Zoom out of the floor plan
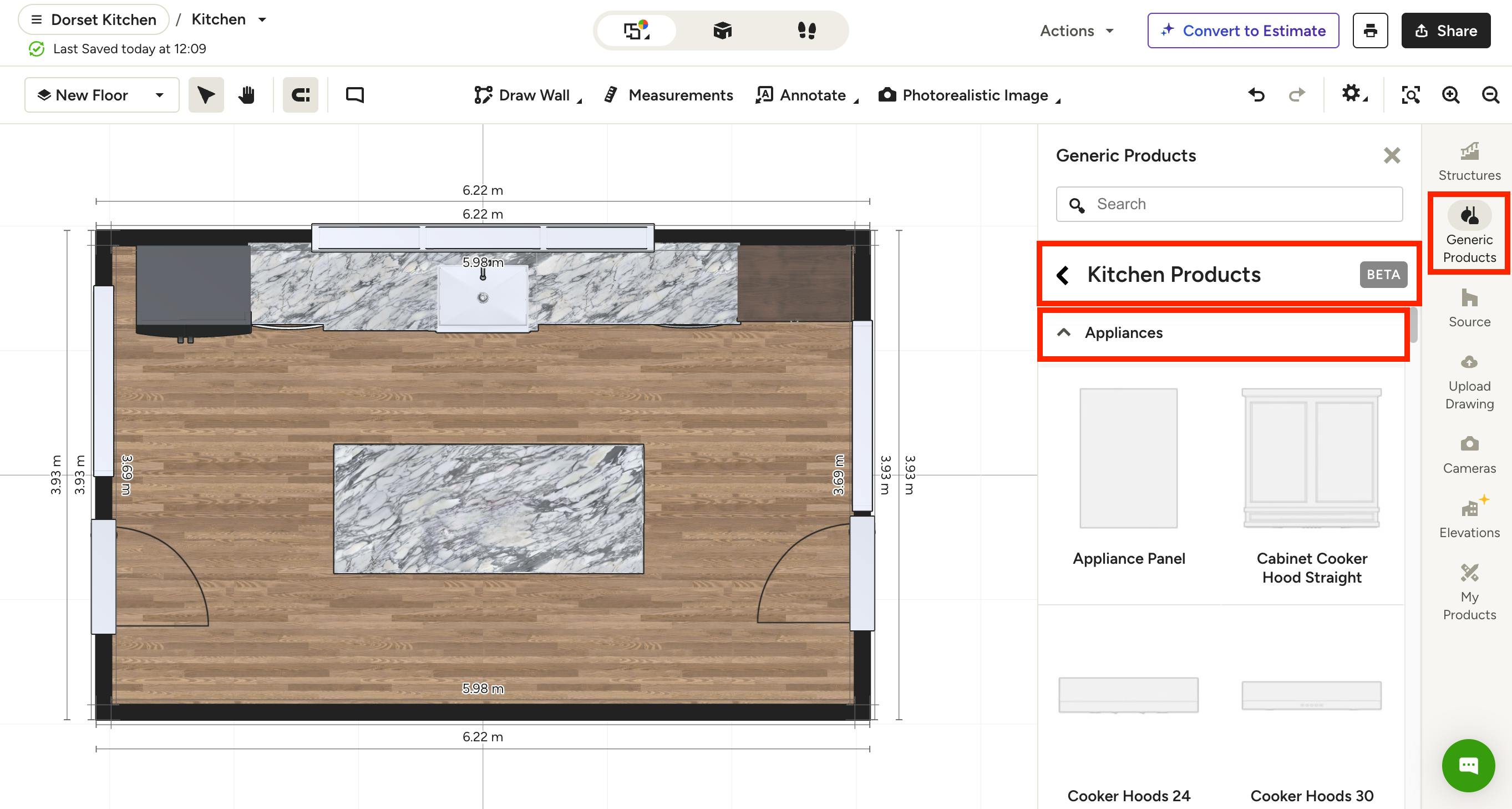 click(x=1491, y=94)
